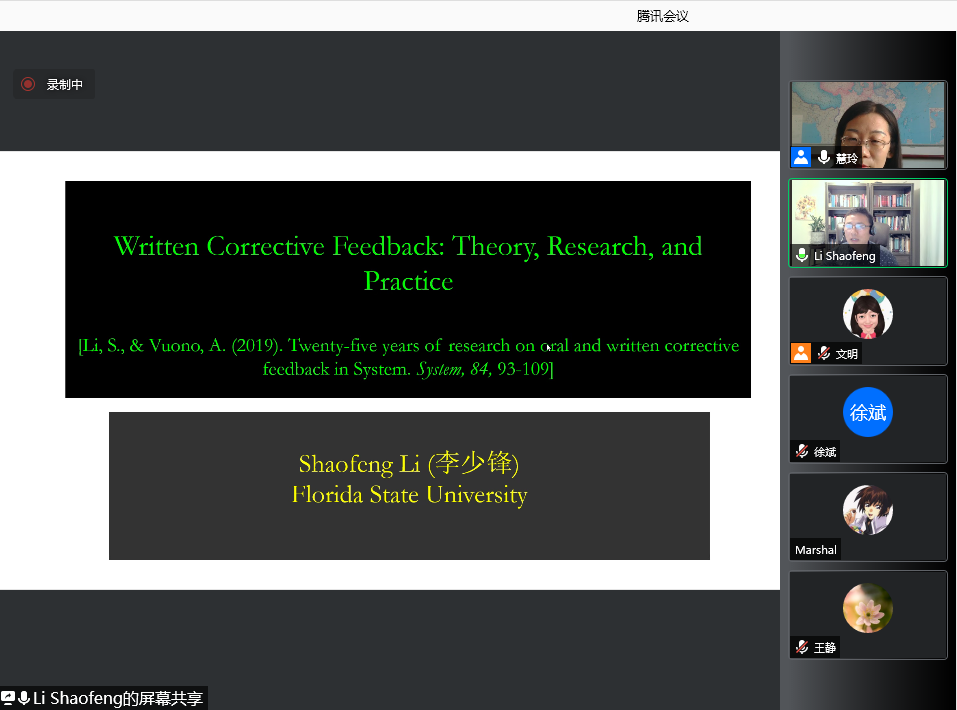Click the Marshal name label
The image size is (957, 710).
tap(816, 550)
